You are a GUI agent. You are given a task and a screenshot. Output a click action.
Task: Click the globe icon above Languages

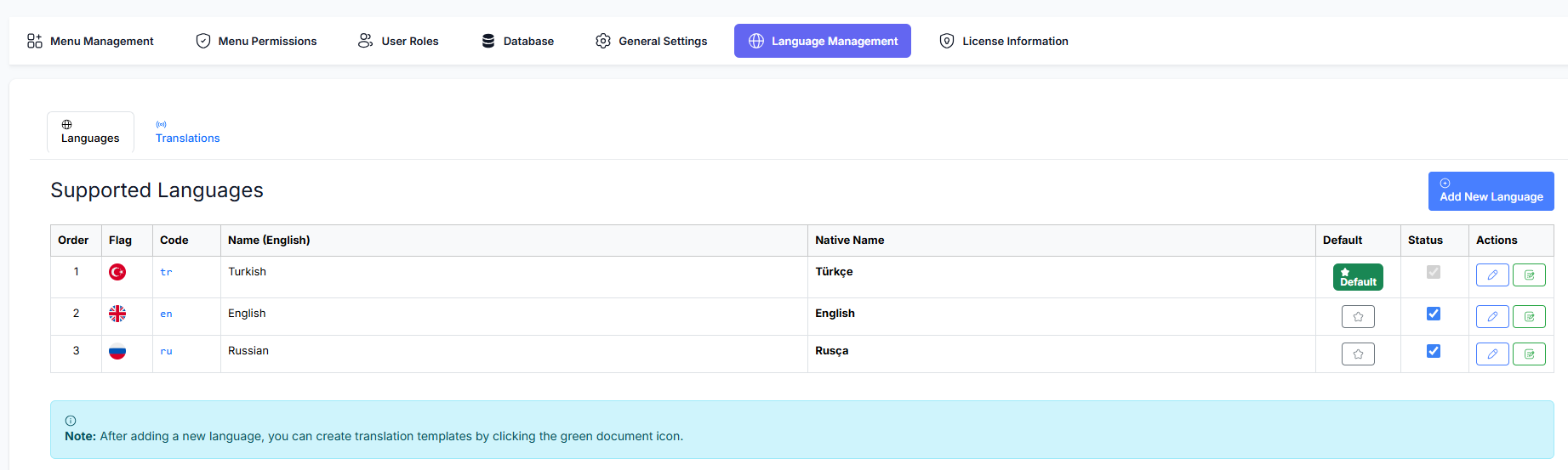[66, 124]
